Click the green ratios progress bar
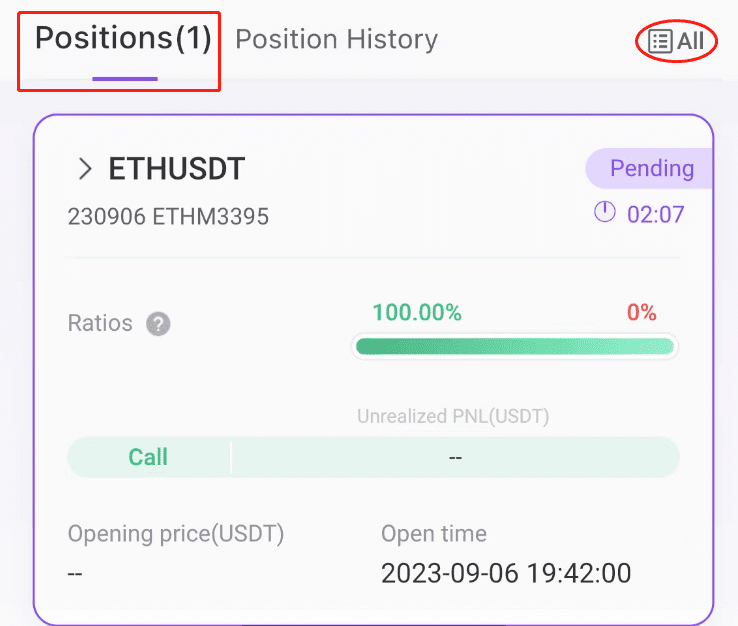 click(x=515, y=346)
